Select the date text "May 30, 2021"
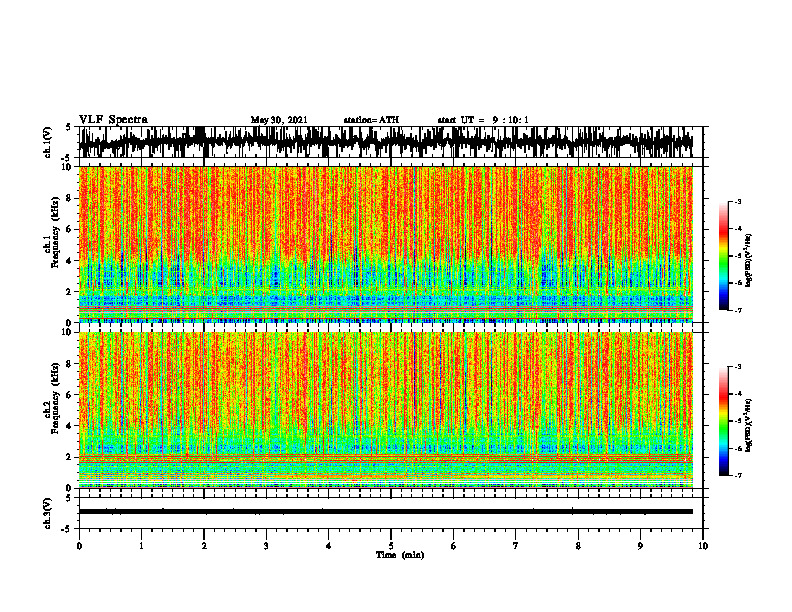Viewport: 792px width, 612px height. [279, 120]
